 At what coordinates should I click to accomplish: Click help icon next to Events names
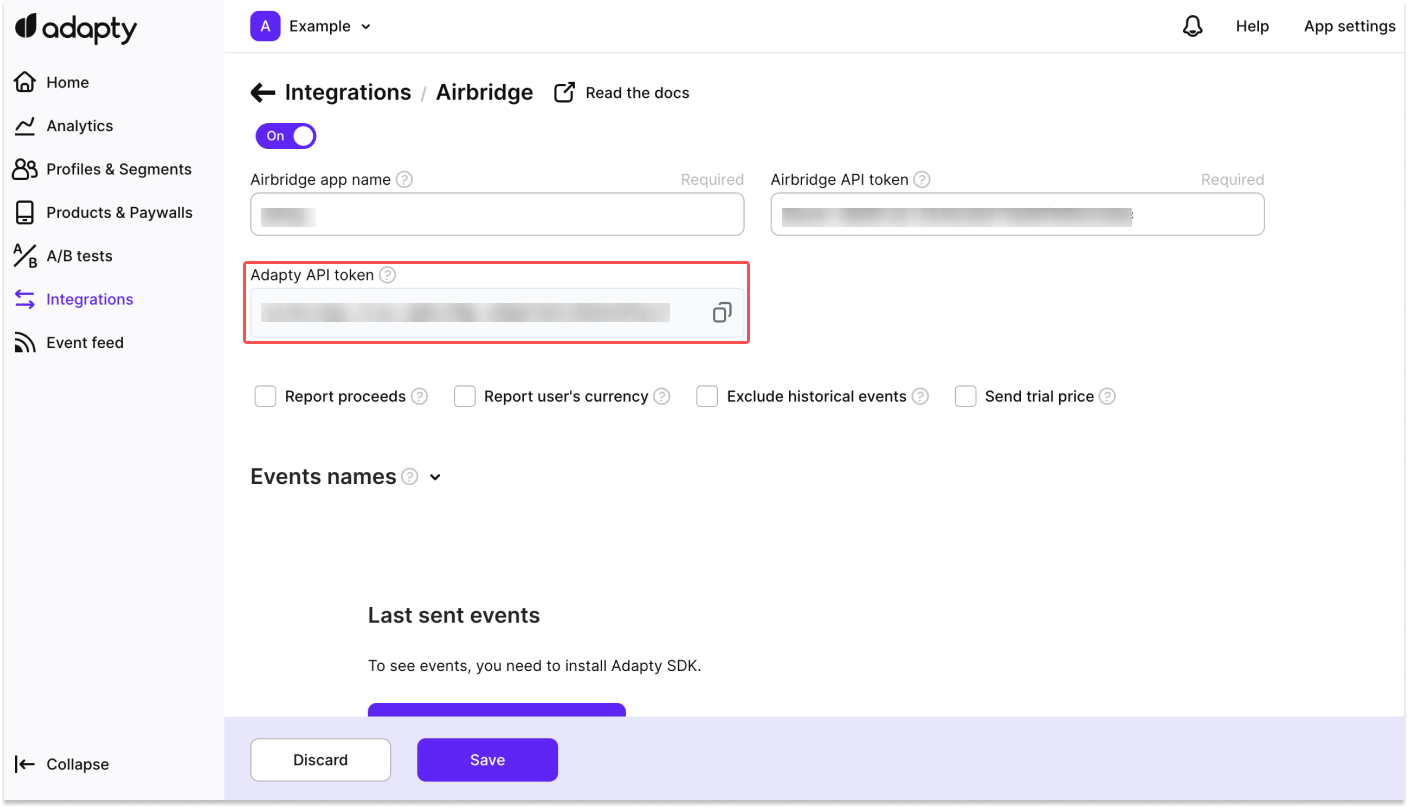[x=410, y=477]
